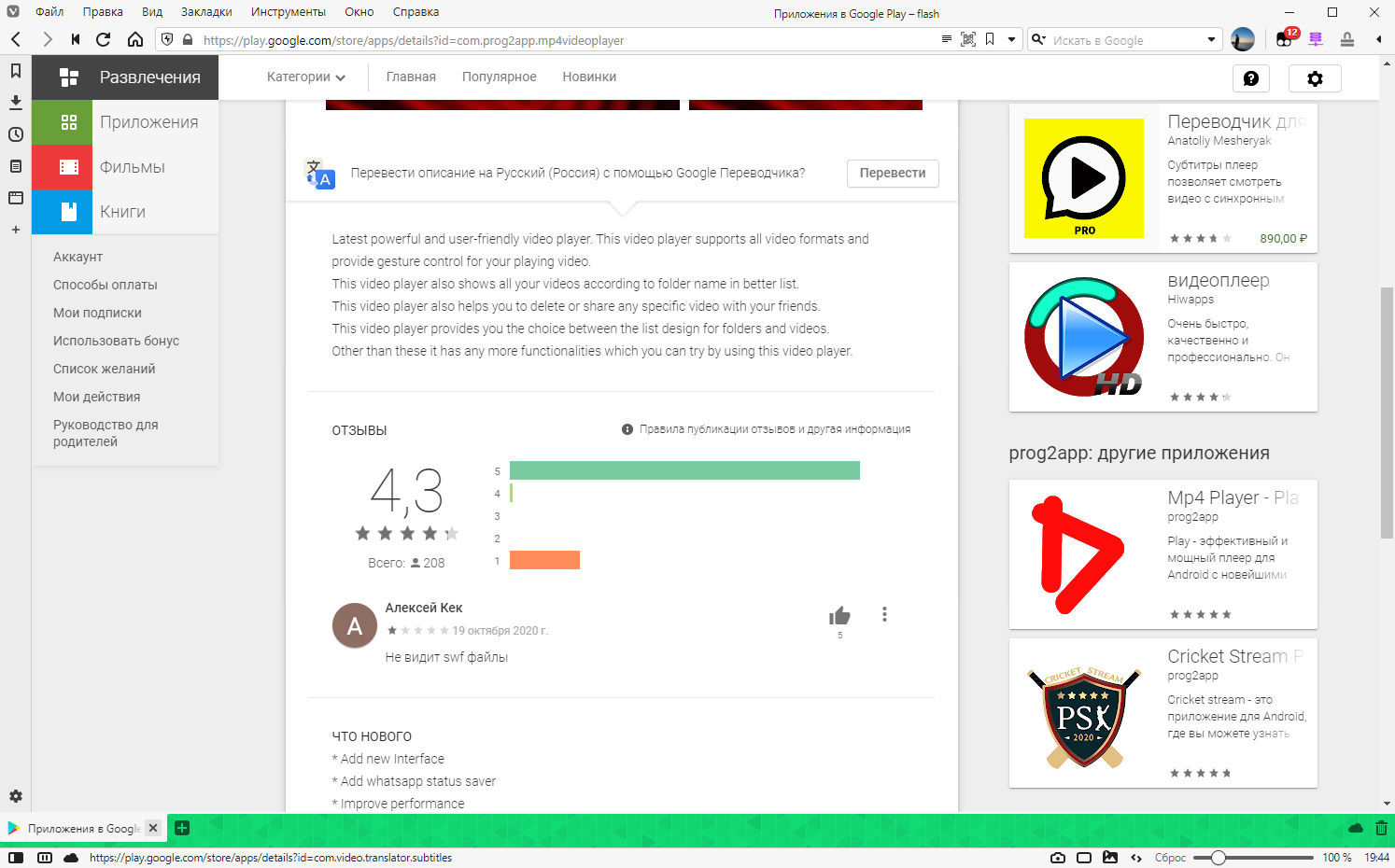This screenshot has width=1395, height=868.
Task: Open the Bookmarks panel in sidebar
Action: (x=16, y=71)
